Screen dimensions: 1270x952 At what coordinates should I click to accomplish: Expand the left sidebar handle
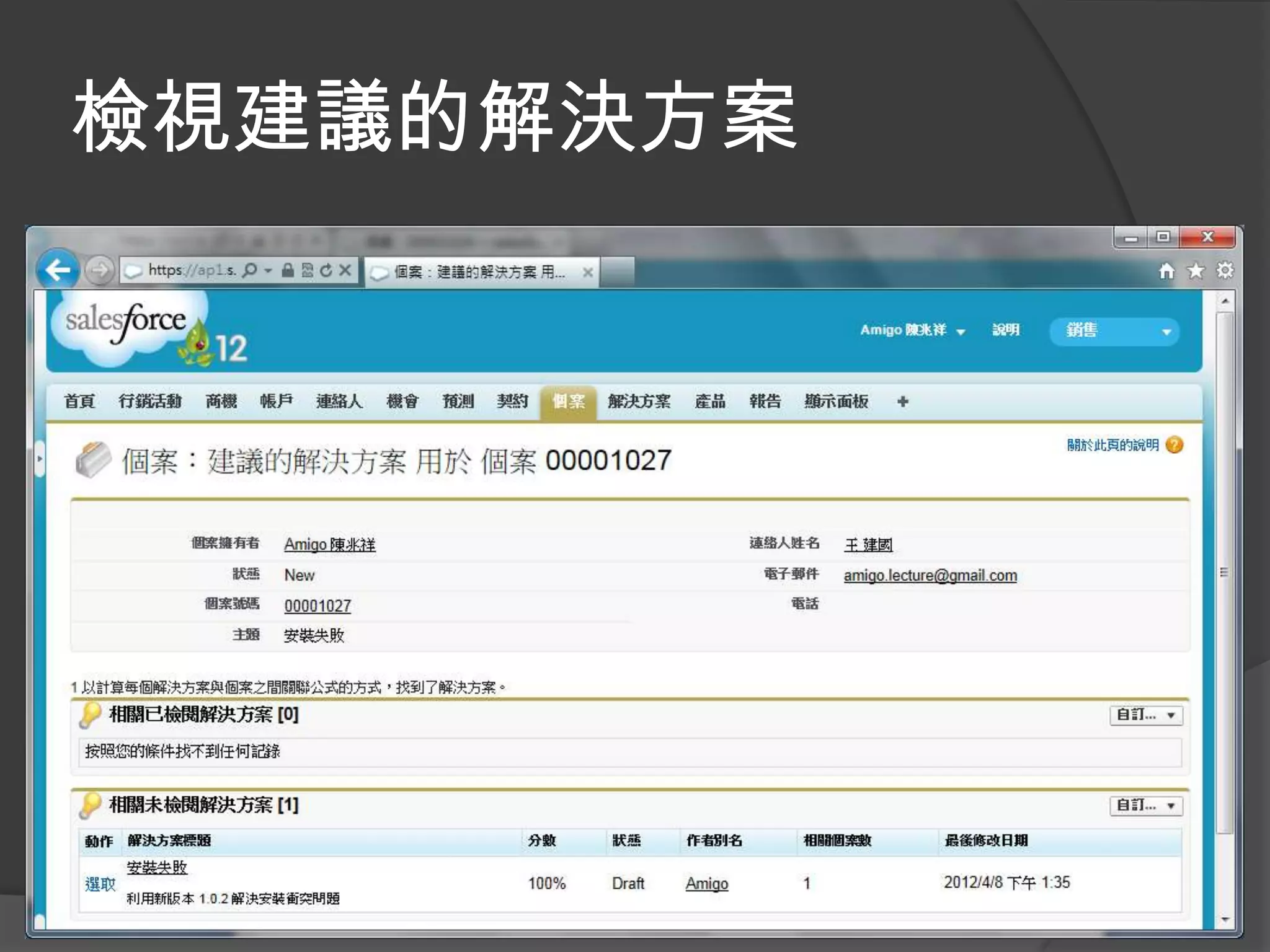(40, 459)
